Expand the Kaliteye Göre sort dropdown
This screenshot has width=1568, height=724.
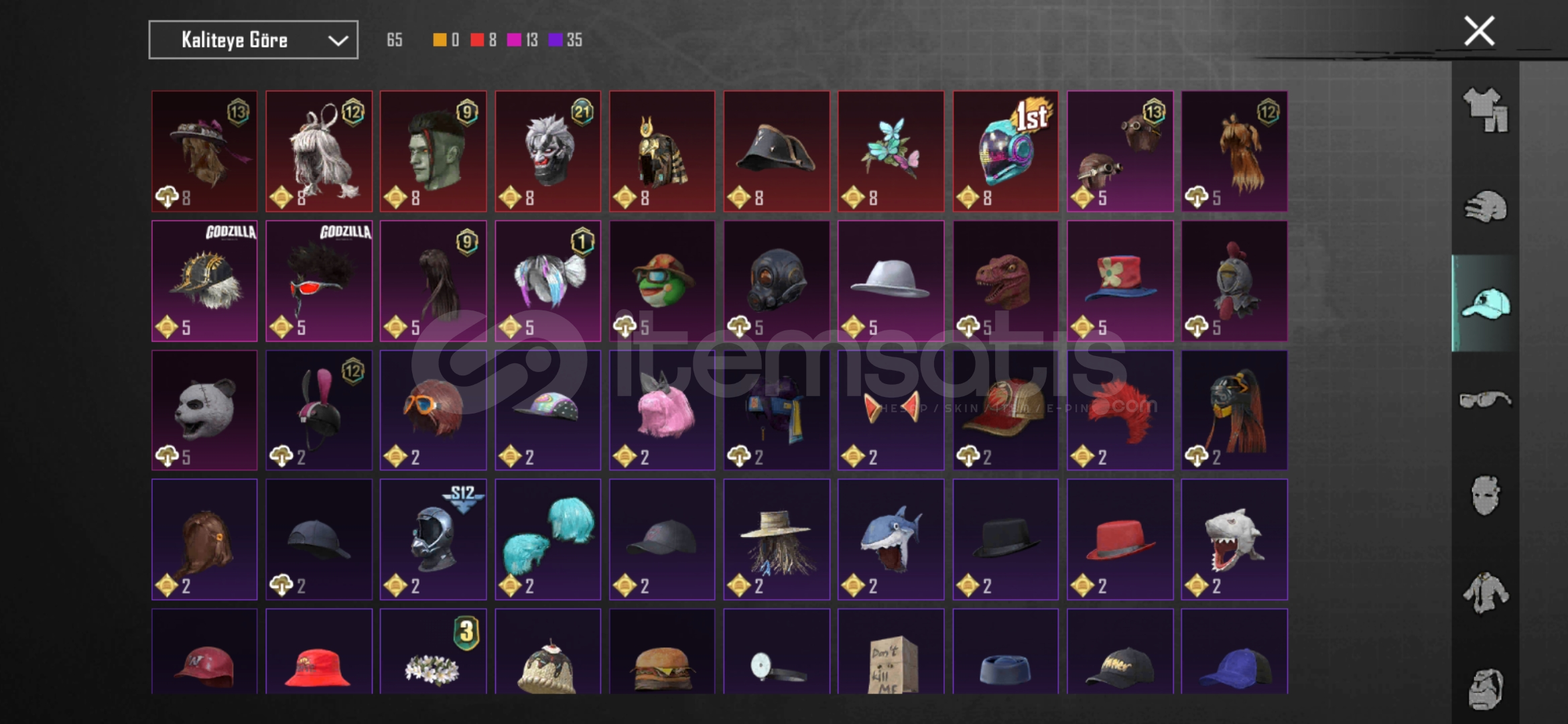tap(253, 40)
